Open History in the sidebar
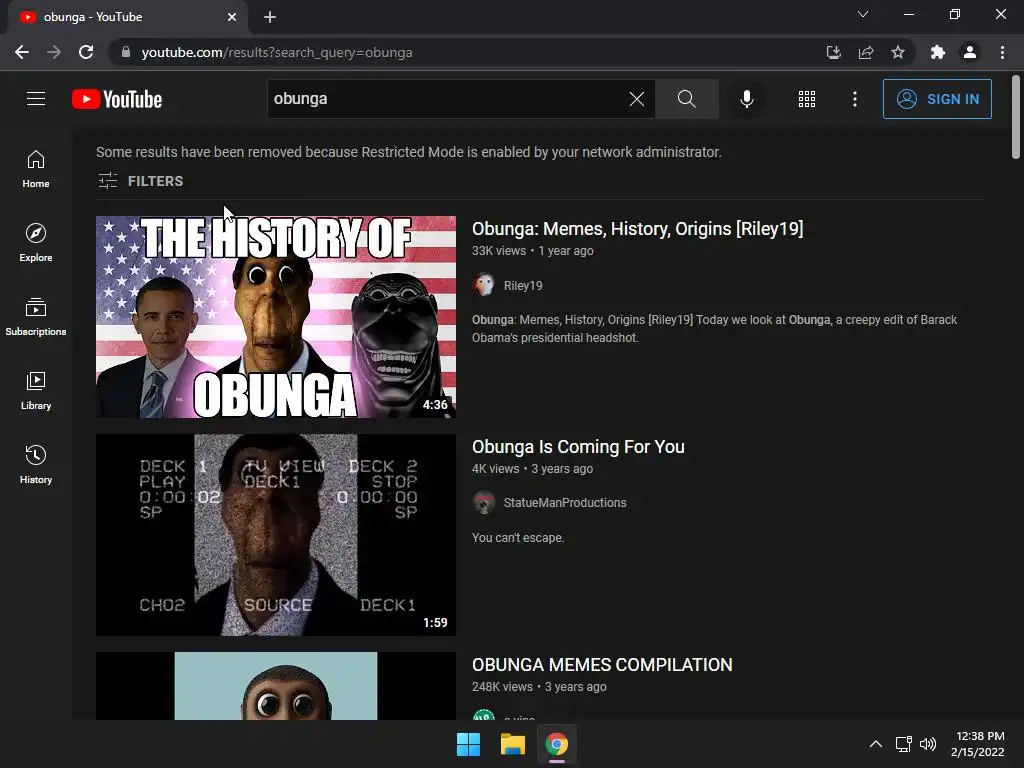This screenshot has height=768, width=1024. [36, 464]
